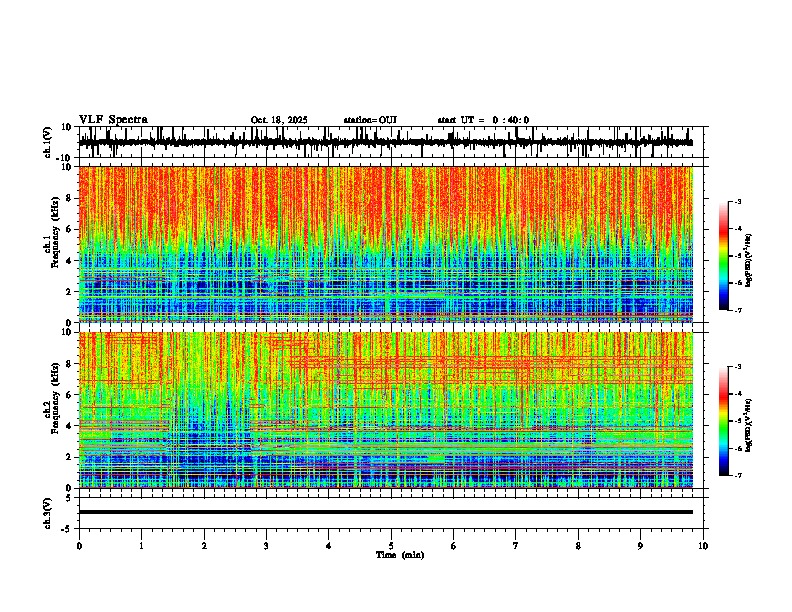
Task: Click the ch.1 spectrogram color scale bar
Action: click(723, 256)
